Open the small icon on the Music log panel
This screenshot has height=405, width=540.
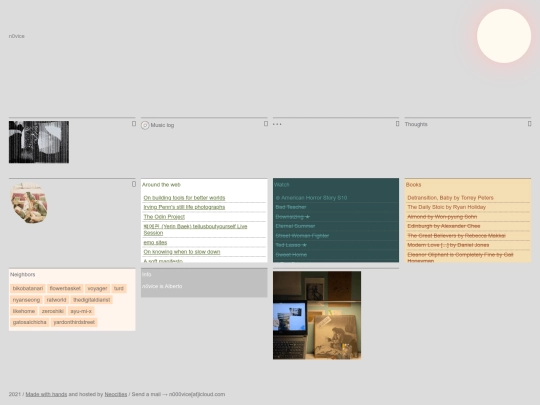(x=266, y=124)
